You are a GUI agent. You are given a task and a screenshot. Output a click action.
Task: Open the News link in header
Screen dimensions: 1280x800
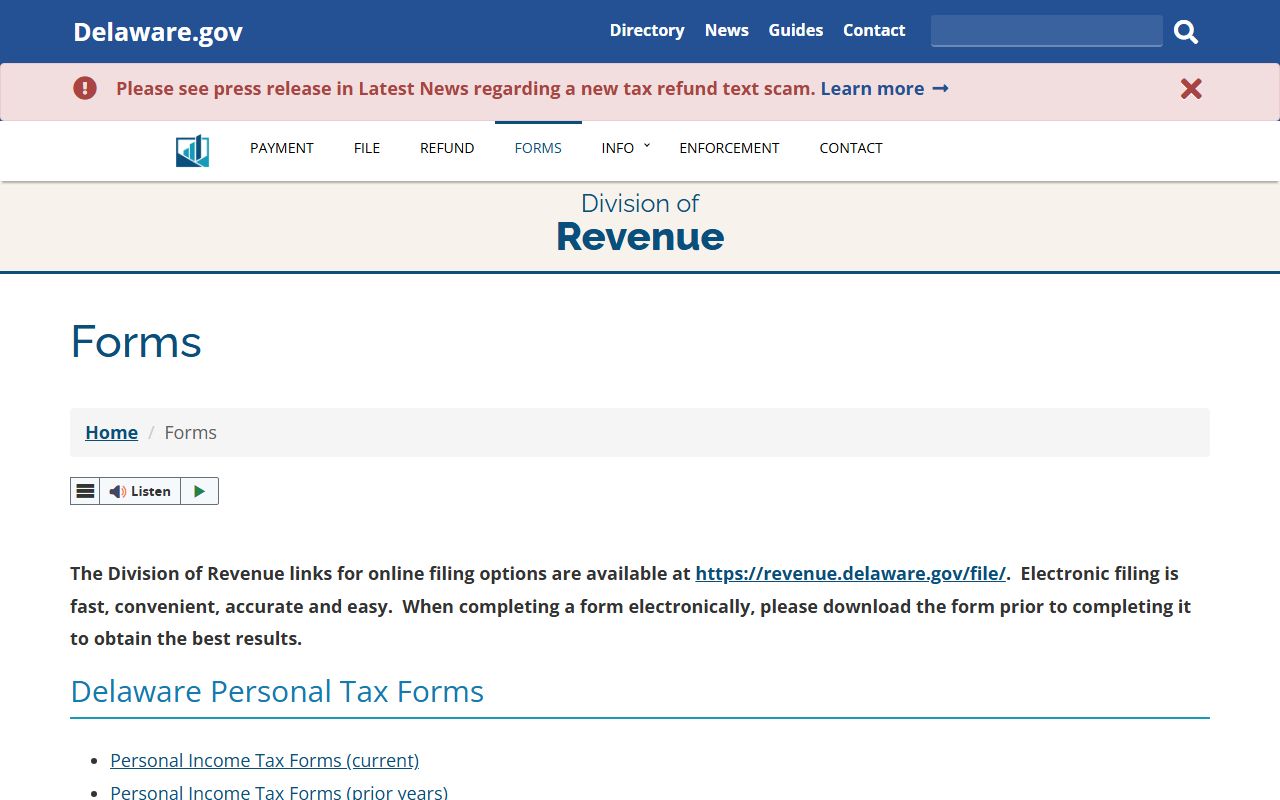726,30
